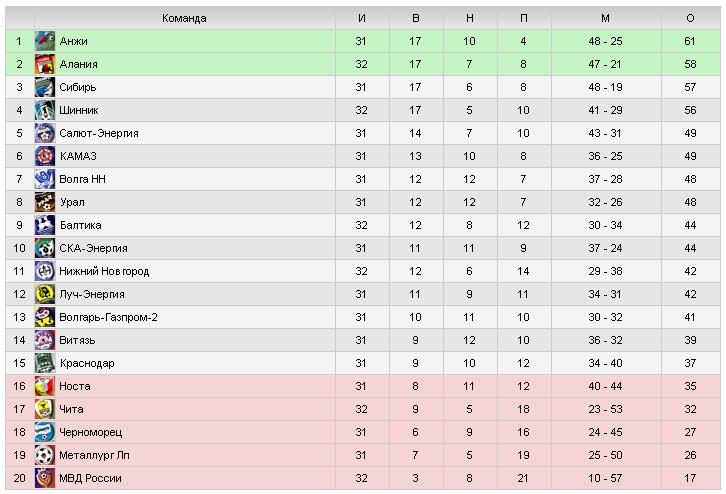Open the Салют-Энергия team page link
Viewport: 726px width, 494px height.
point(98,133)
